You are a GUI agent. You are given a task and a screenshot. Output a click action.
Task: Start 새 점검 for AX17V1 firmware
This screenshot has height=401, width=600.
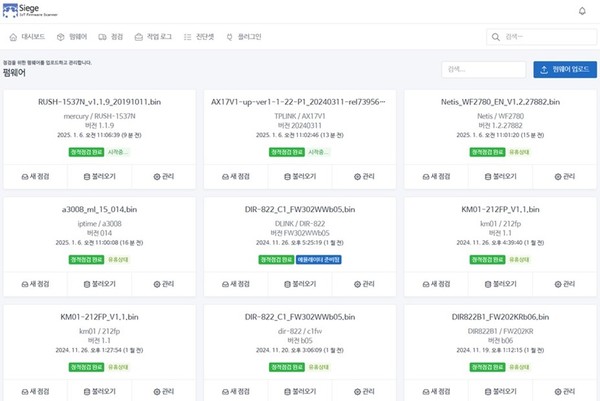pyautogui.click(x=236, y=176)
